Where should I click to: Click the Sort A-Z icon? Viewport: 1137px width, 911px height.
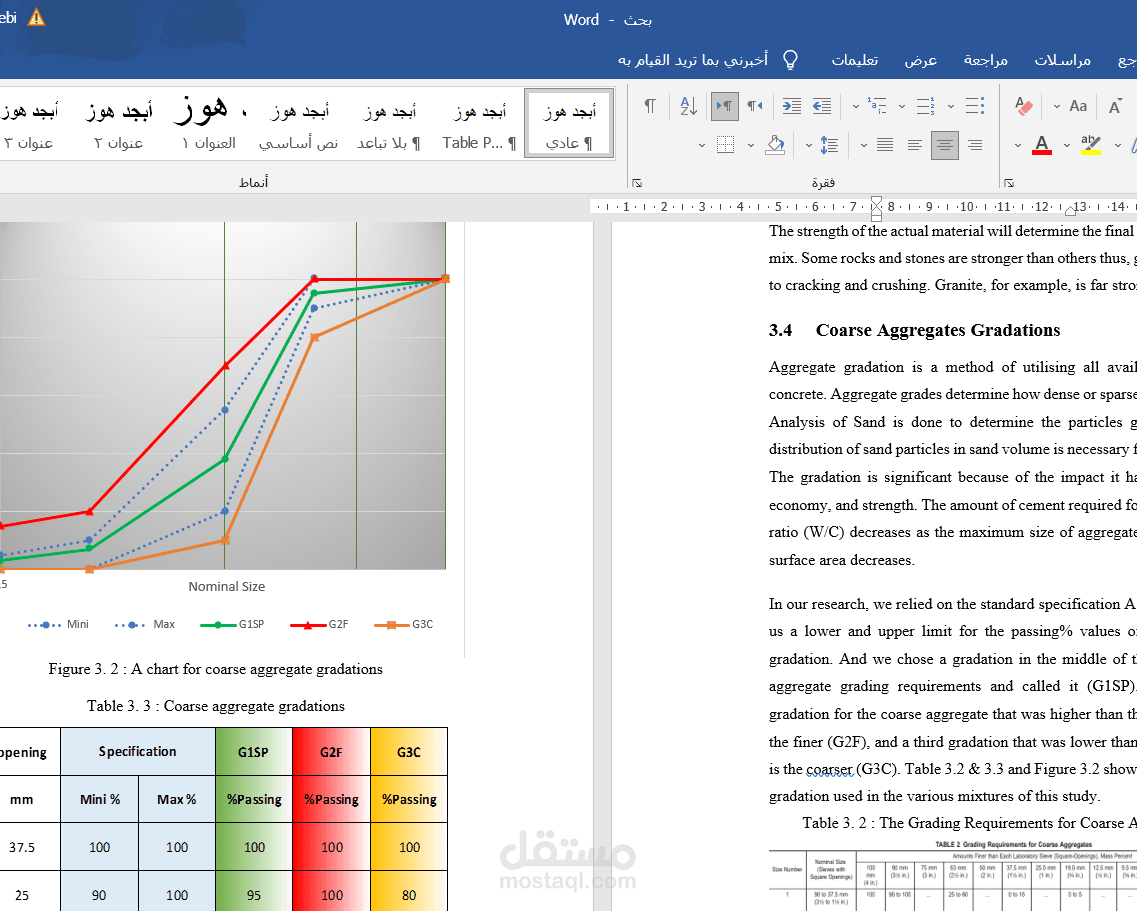point(688,107)
